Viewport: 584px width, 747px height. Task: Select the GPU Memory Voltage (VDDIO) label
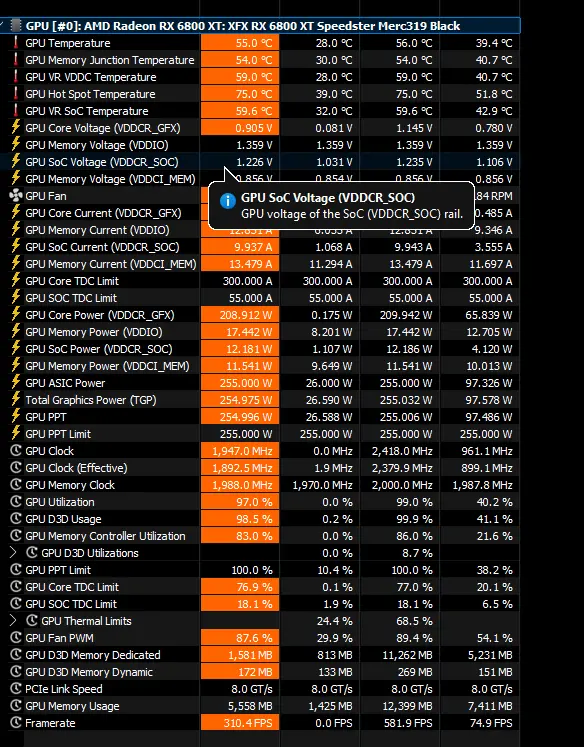pos(97,145)
